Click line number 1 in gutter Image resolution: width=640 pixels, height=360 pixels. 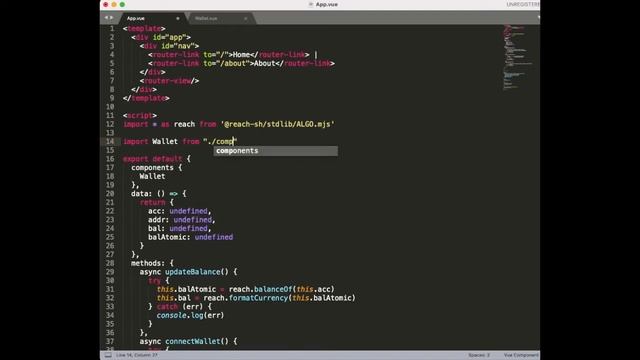click(112, 29)
